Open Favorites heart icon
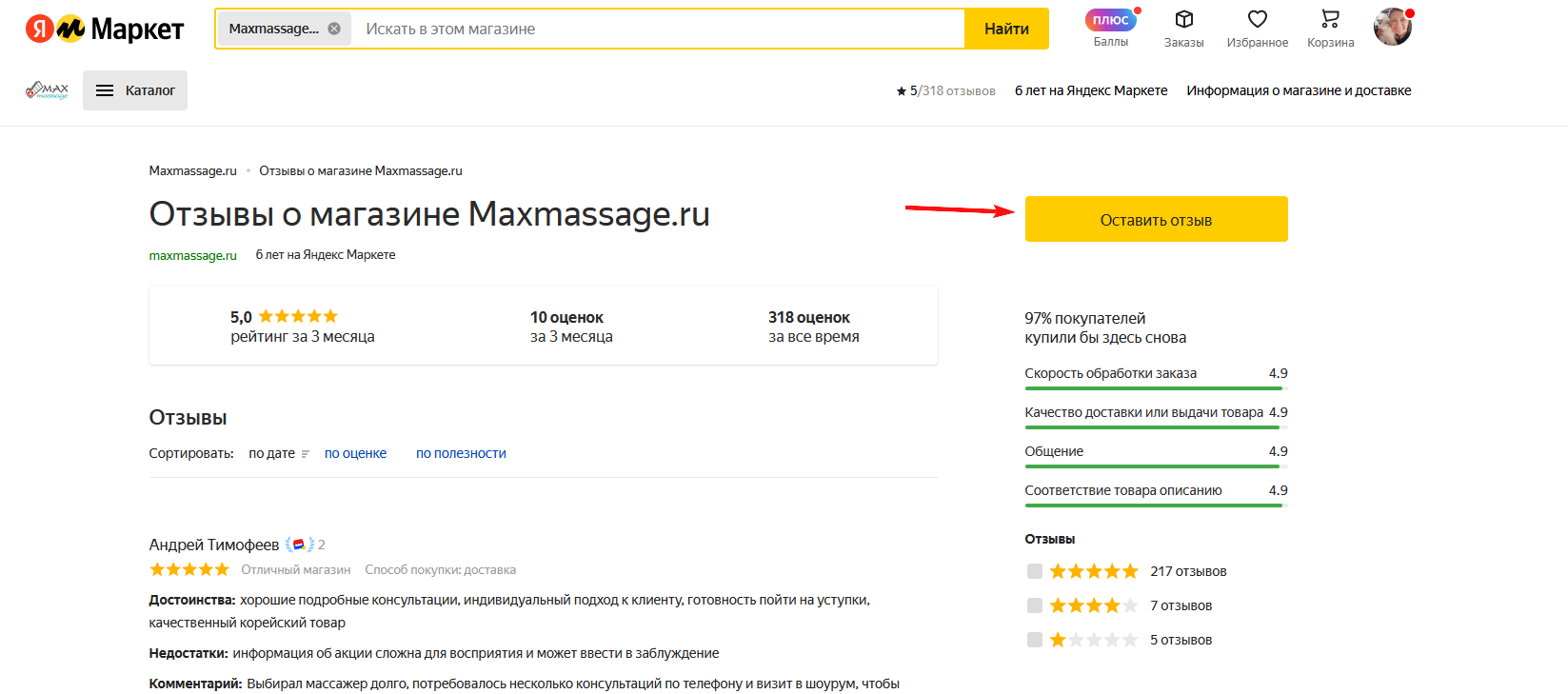The width and height of the screenshot is (1568, 694). pos(1258,19)
